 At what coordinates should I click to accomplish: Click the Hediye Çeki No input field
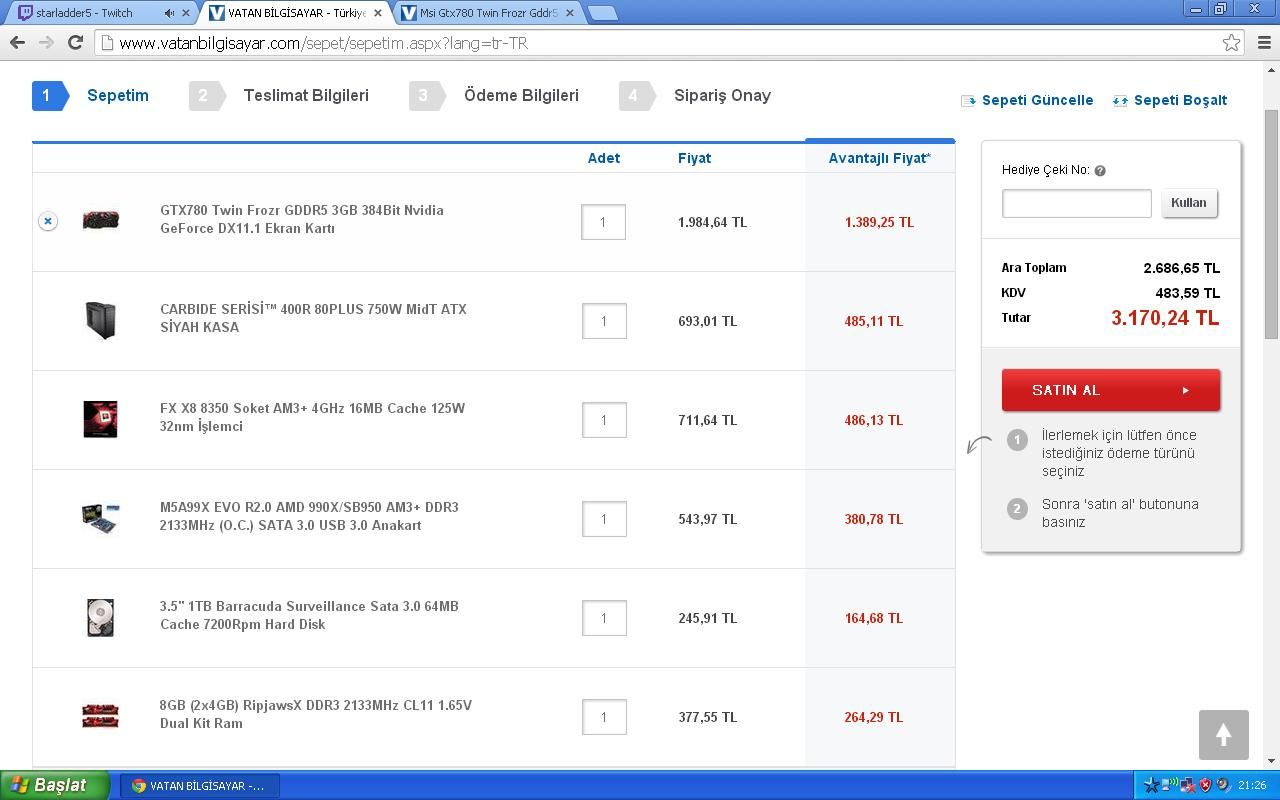click(1077, 203)
